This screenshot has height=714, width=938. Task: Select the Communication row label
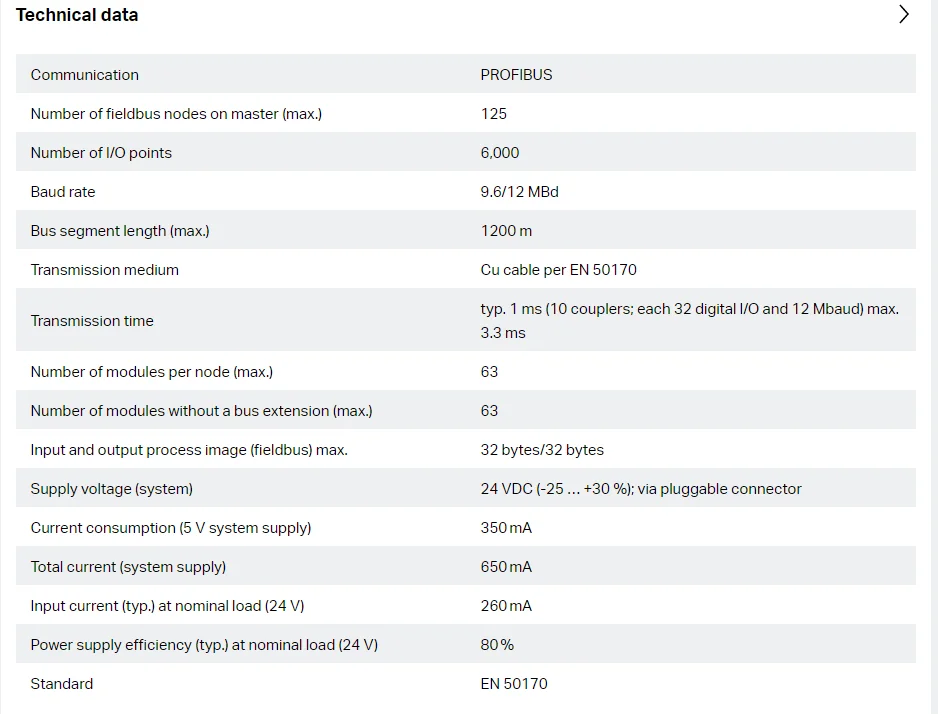pos(84,75)
